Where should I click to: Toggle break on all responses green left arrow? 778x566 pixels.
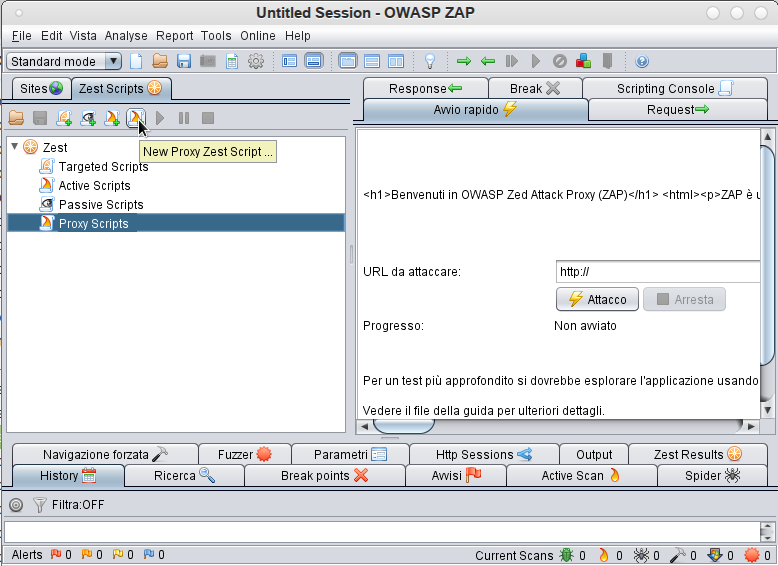[x=488, y=62]
